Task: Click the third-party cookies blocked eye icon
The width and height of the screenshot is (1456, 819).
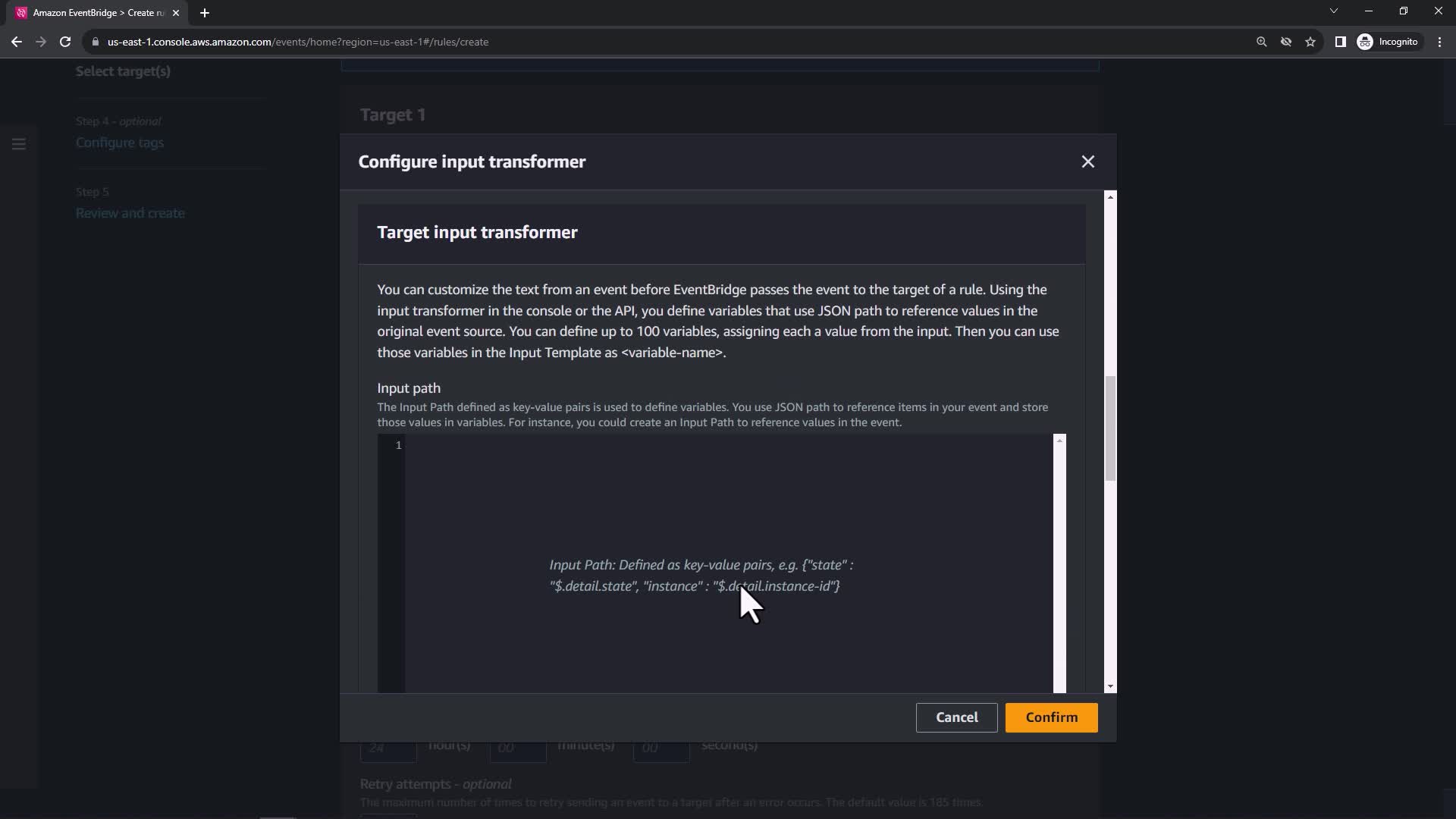Action: [x=1286, y=42]
